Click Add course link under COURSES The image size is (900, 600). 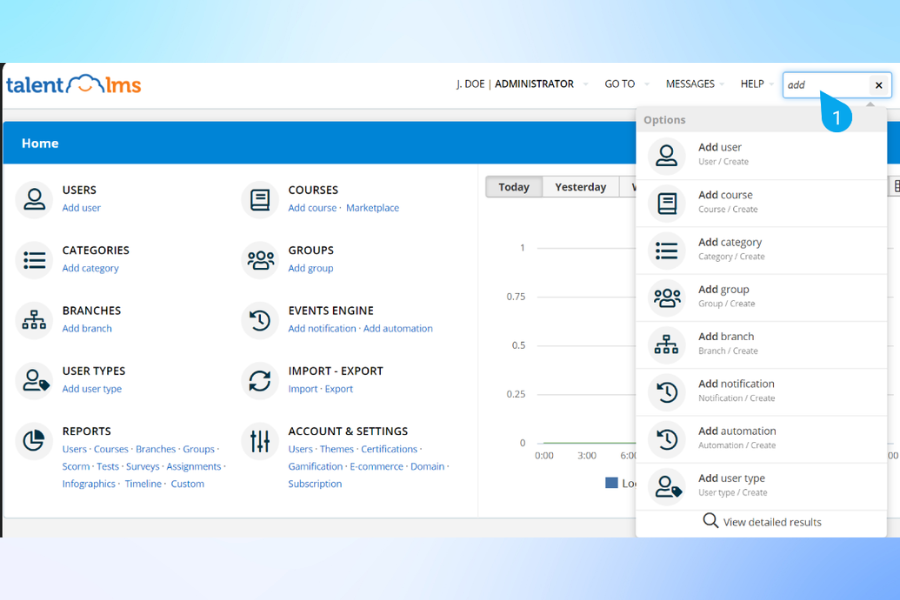pos(312,208)
